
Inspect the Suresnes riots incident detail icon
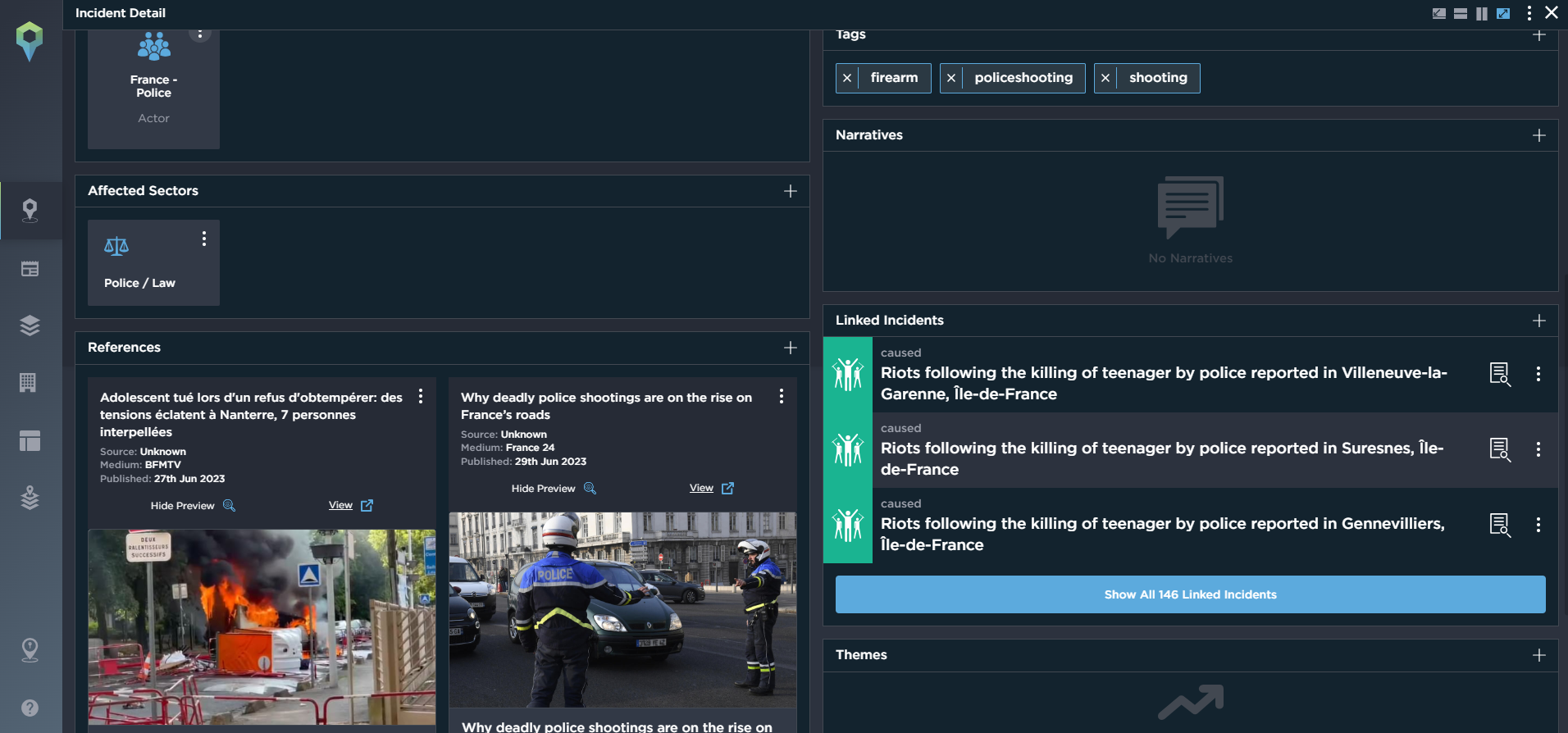(1500, 450)
